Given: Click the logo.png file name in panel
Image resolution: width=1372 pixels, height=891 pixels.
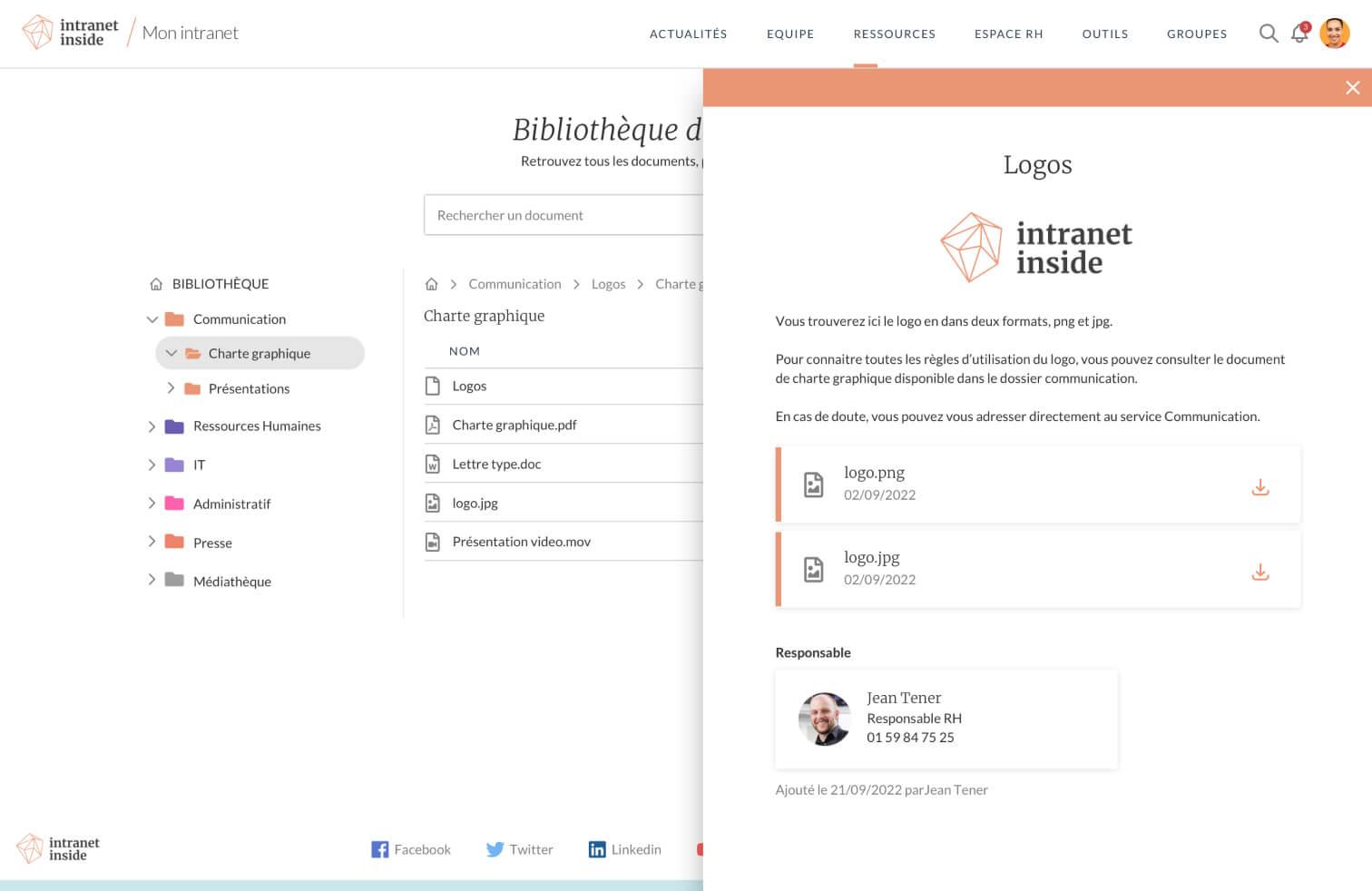Looking at the screenshot, I should point(874,473).
